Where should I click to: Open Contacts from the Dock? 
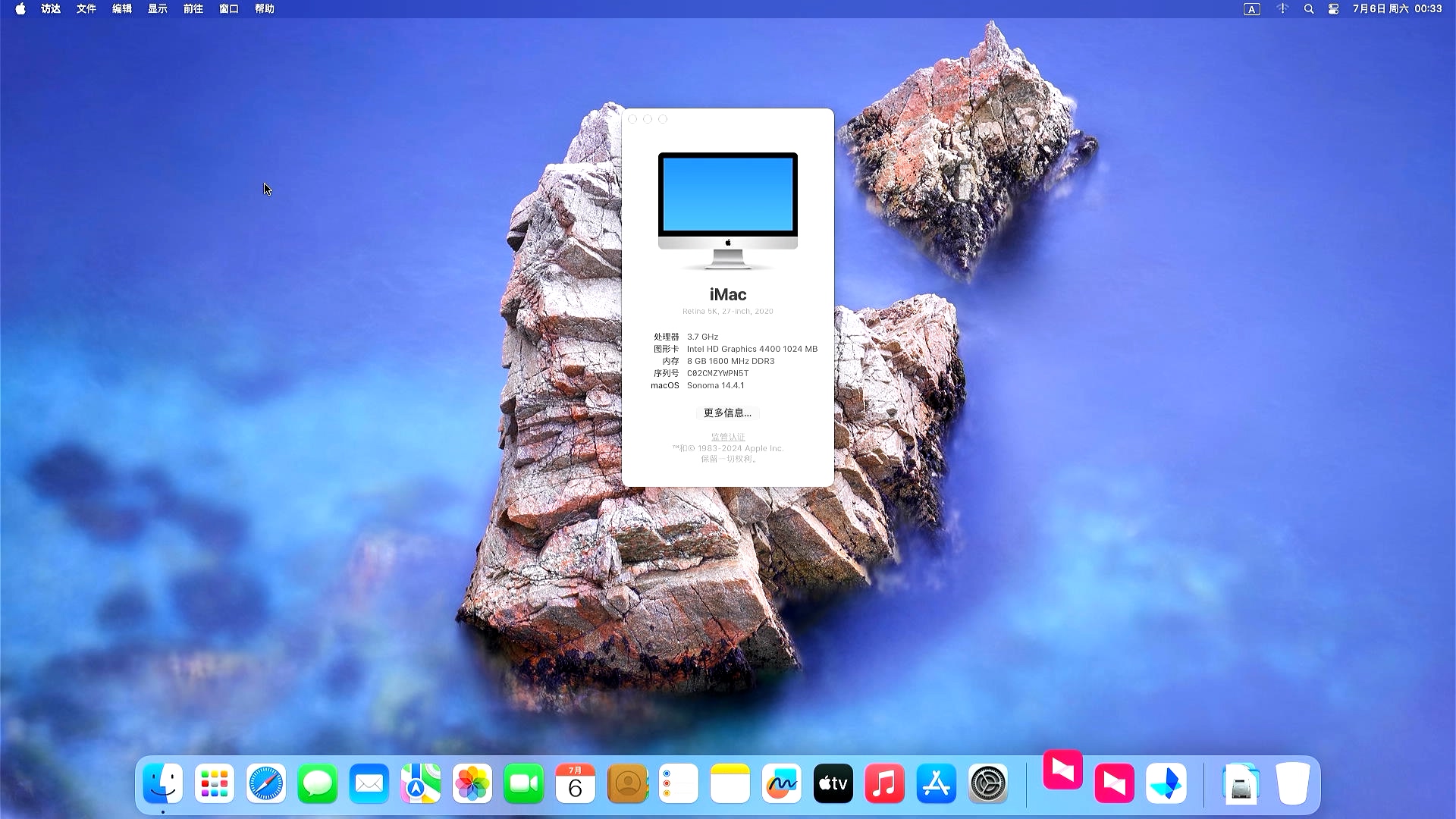click(x=627, y=784)
